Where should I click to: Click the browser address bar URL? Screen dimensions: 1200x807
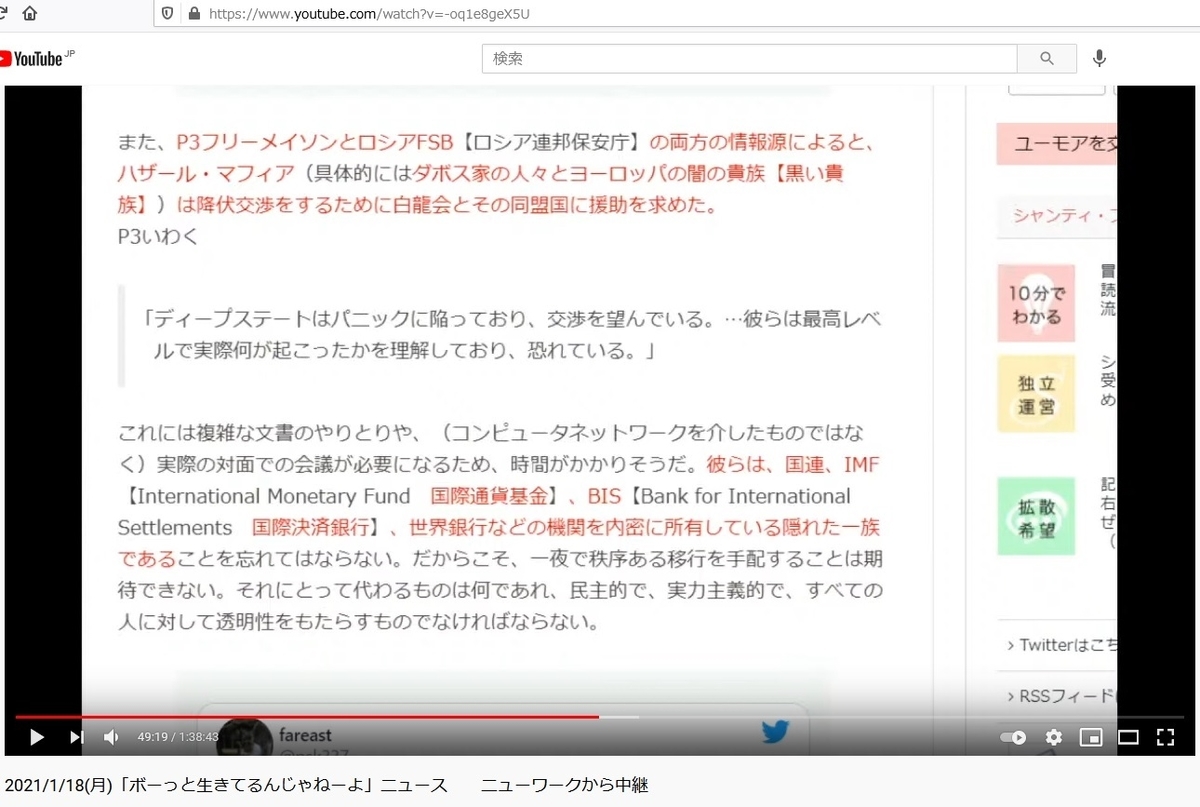pos(370,14)
